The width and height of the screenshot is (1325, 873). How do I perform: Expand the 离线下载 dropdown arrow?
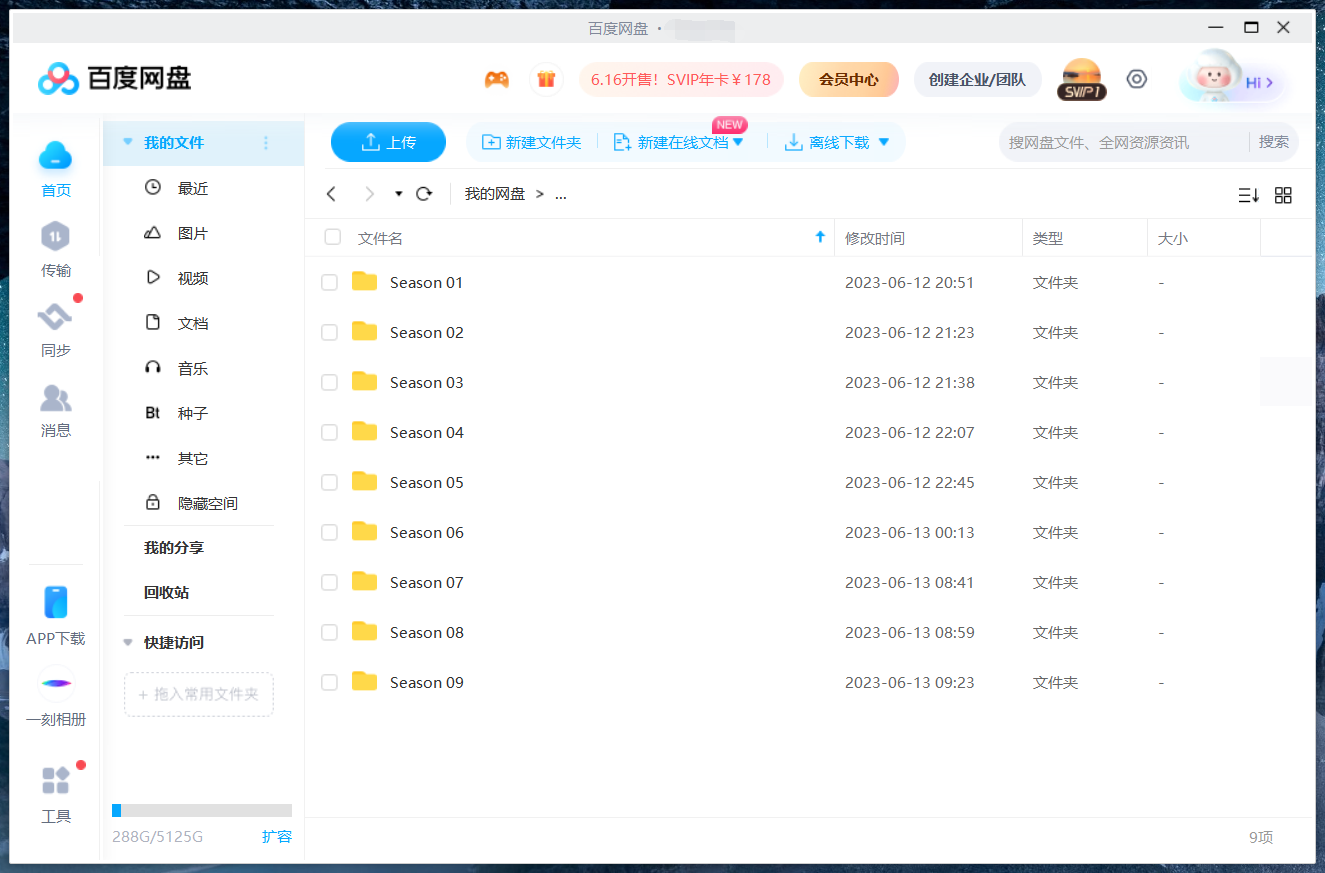click(x=884, y=143)
